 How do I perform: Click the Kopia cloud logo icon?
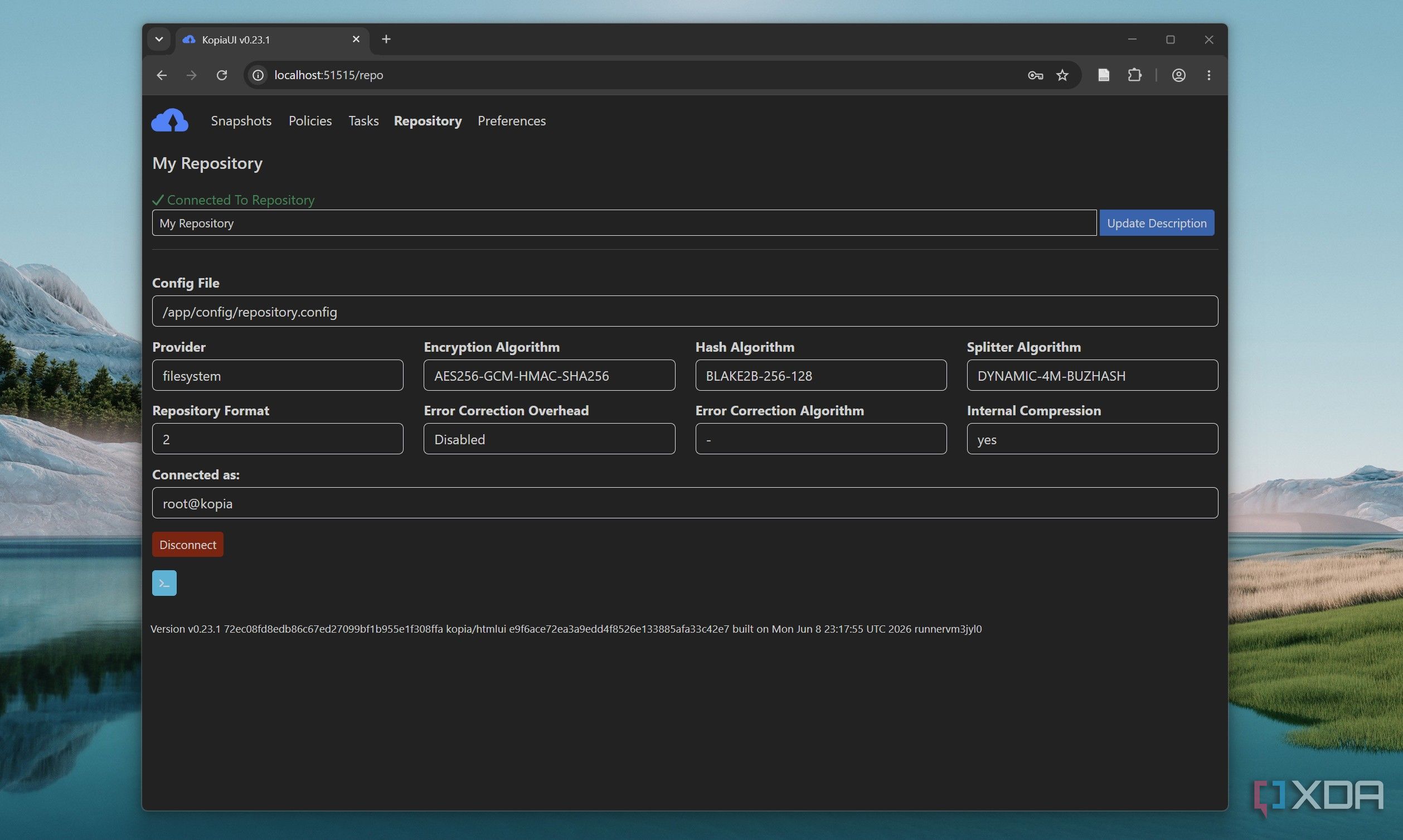170,120
